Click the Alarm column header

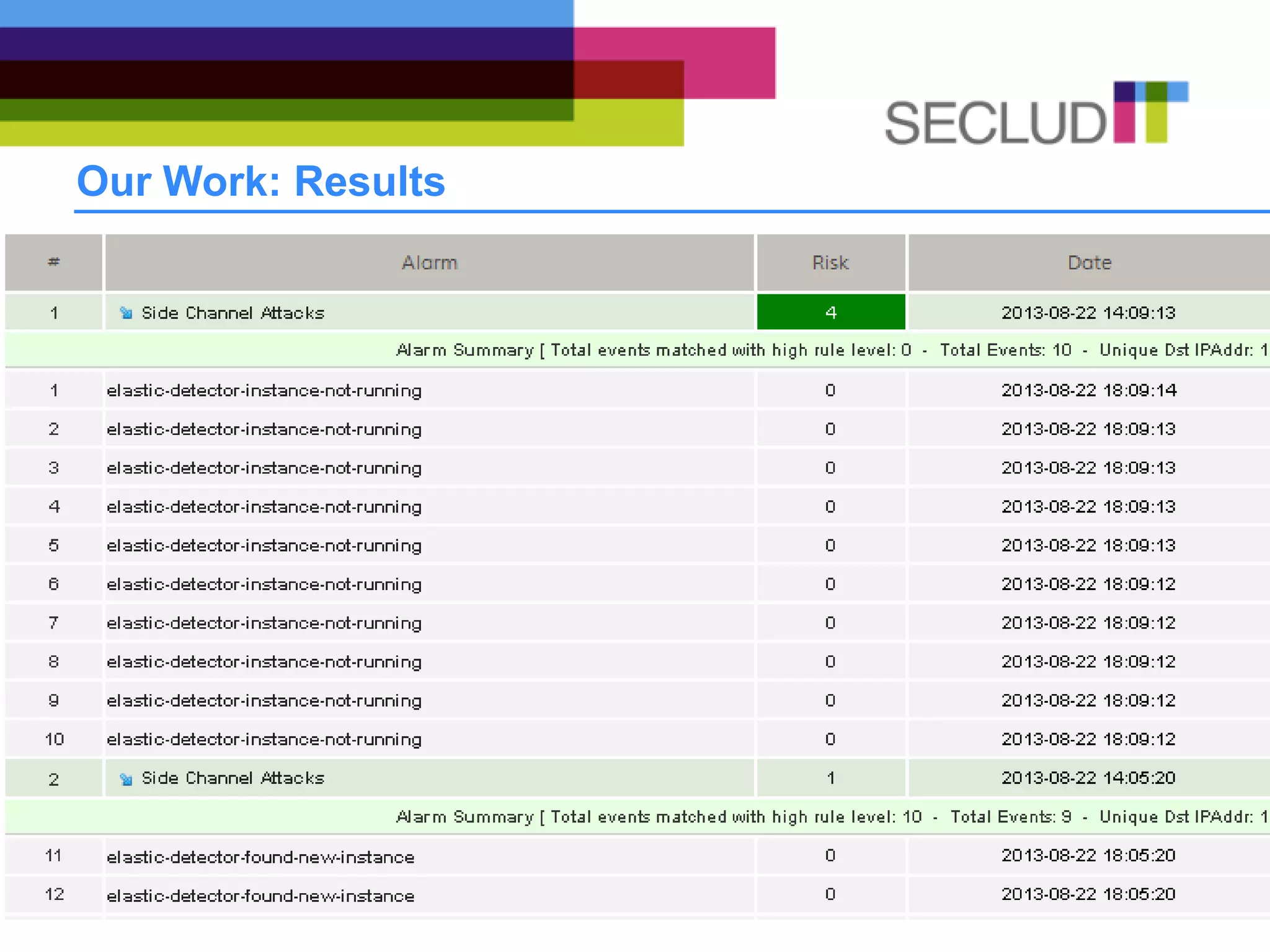pos(430,263)
